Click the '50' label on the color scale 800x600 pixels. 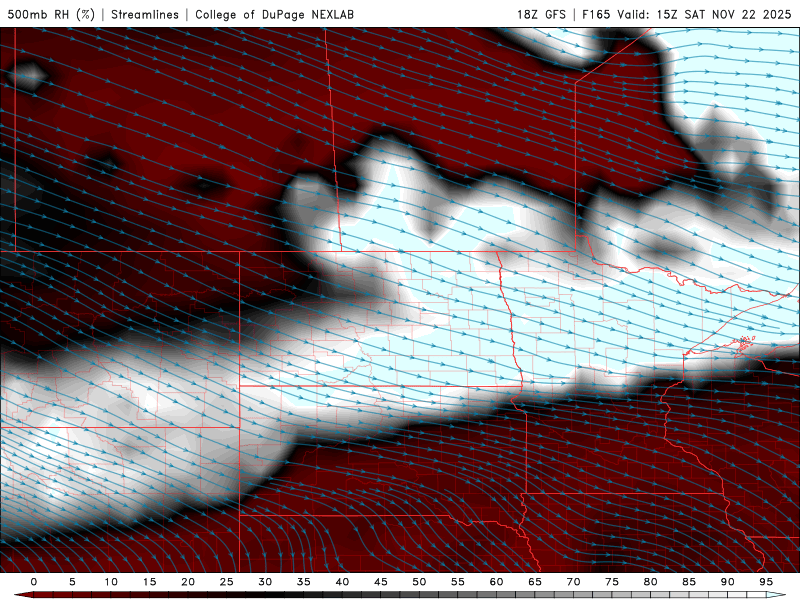(419, 582)
